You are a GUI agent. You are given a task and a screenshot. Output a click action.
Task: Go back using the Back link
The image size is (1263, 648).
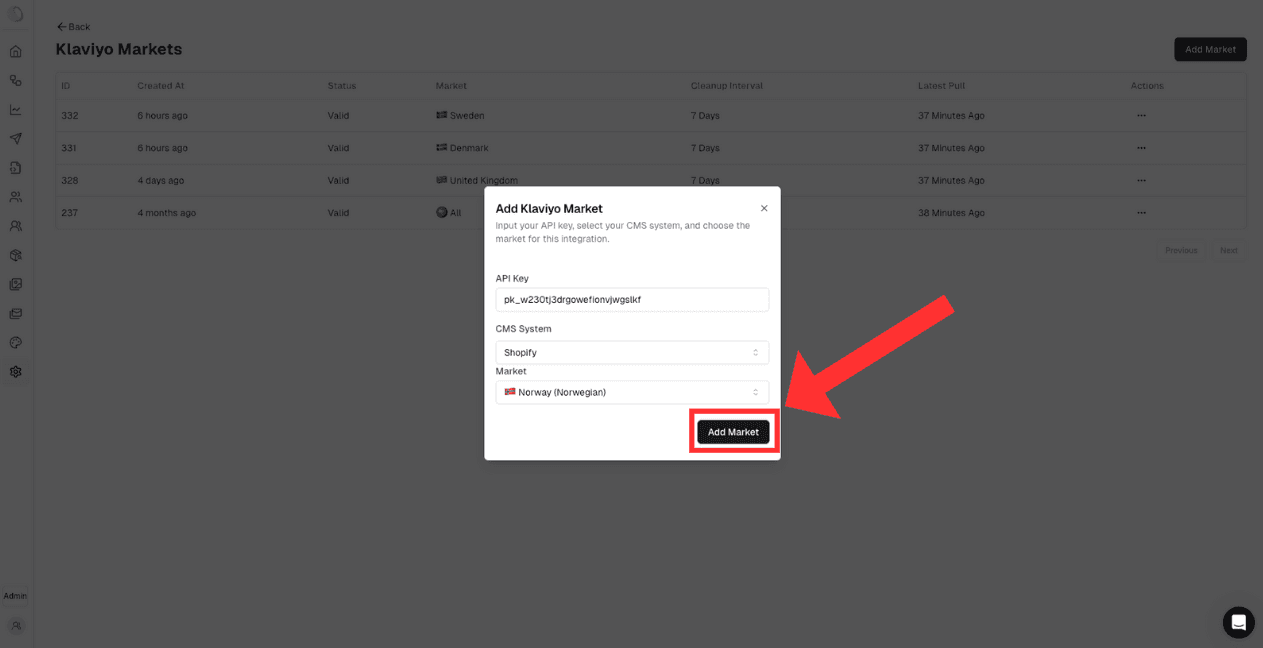(x=74, y=27)
